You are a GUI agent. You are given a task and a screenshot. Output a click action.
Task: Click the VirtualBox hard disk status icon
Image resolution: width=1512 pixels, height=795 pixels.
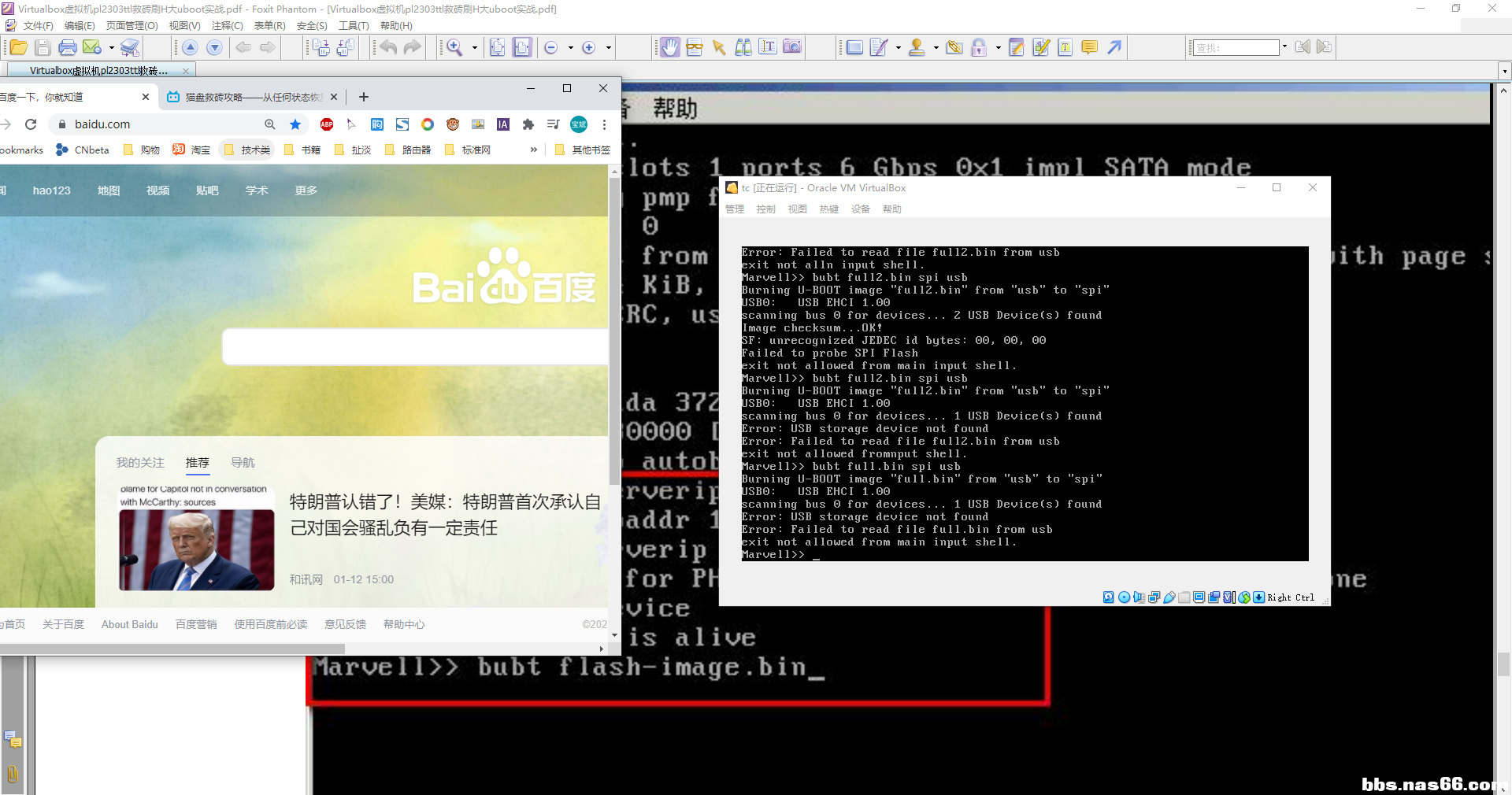[x=1109, y=597]
